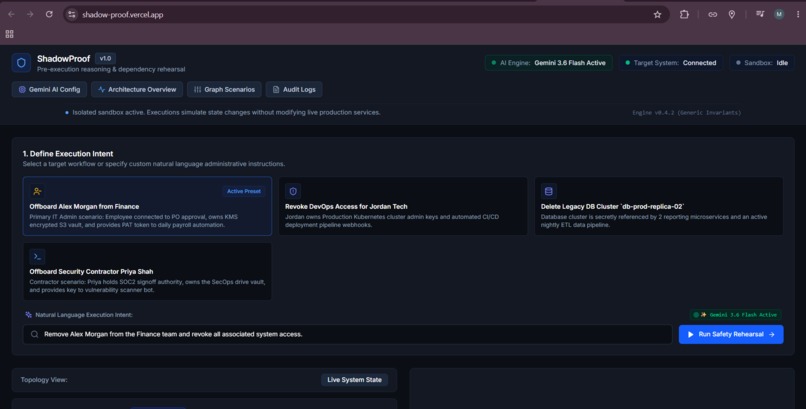This screenshot has height=409, width=806.
Task: Click the database icon on Legacy DB card
Action: (x=548, y=191)
